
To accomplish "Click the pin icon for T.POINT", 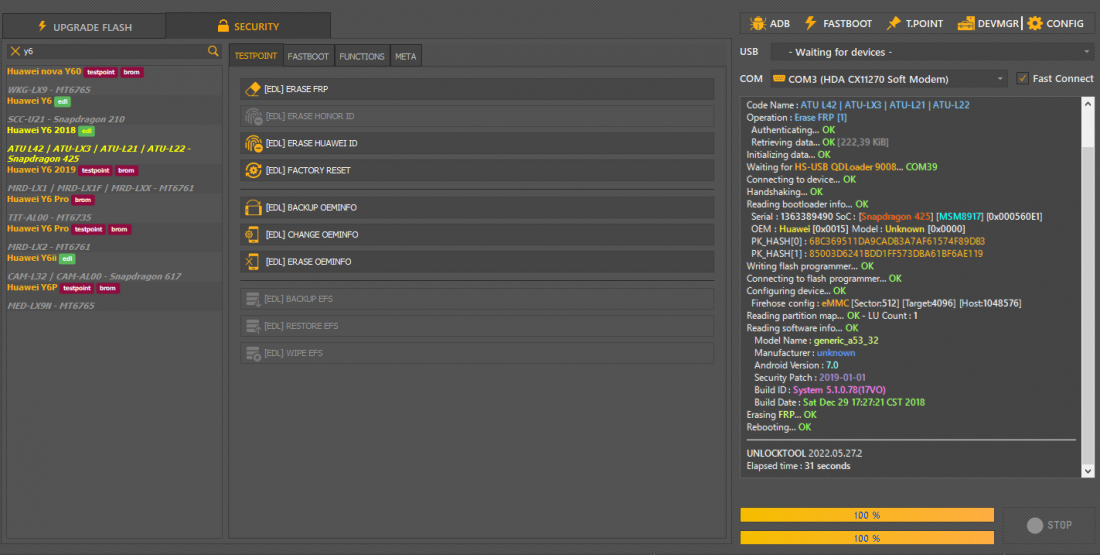I will [893, 23].
